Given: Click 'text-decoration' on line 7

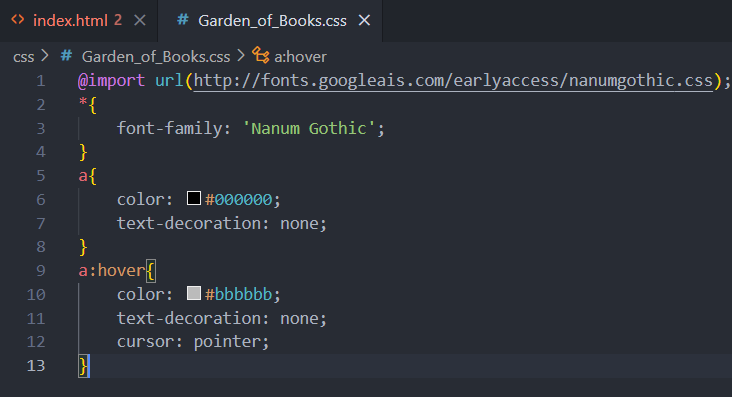Looking at the screenshot, I should [189, 223].
